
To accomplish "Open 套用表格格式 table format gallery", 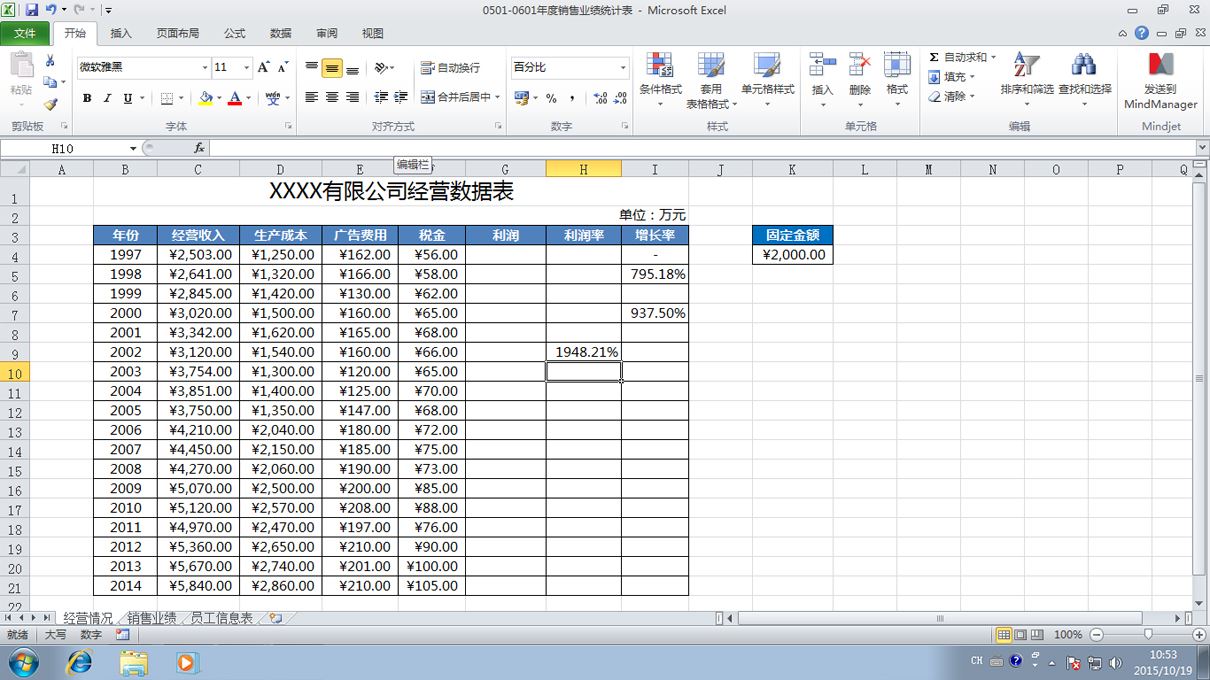I will pos(711,80).
